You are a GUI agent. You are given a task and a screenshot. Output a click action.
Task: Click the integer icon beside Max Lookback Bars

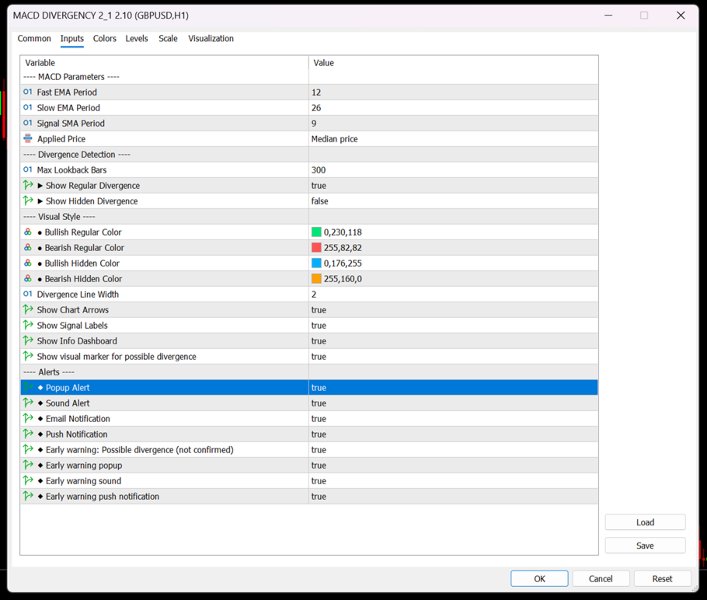[28, 169]
